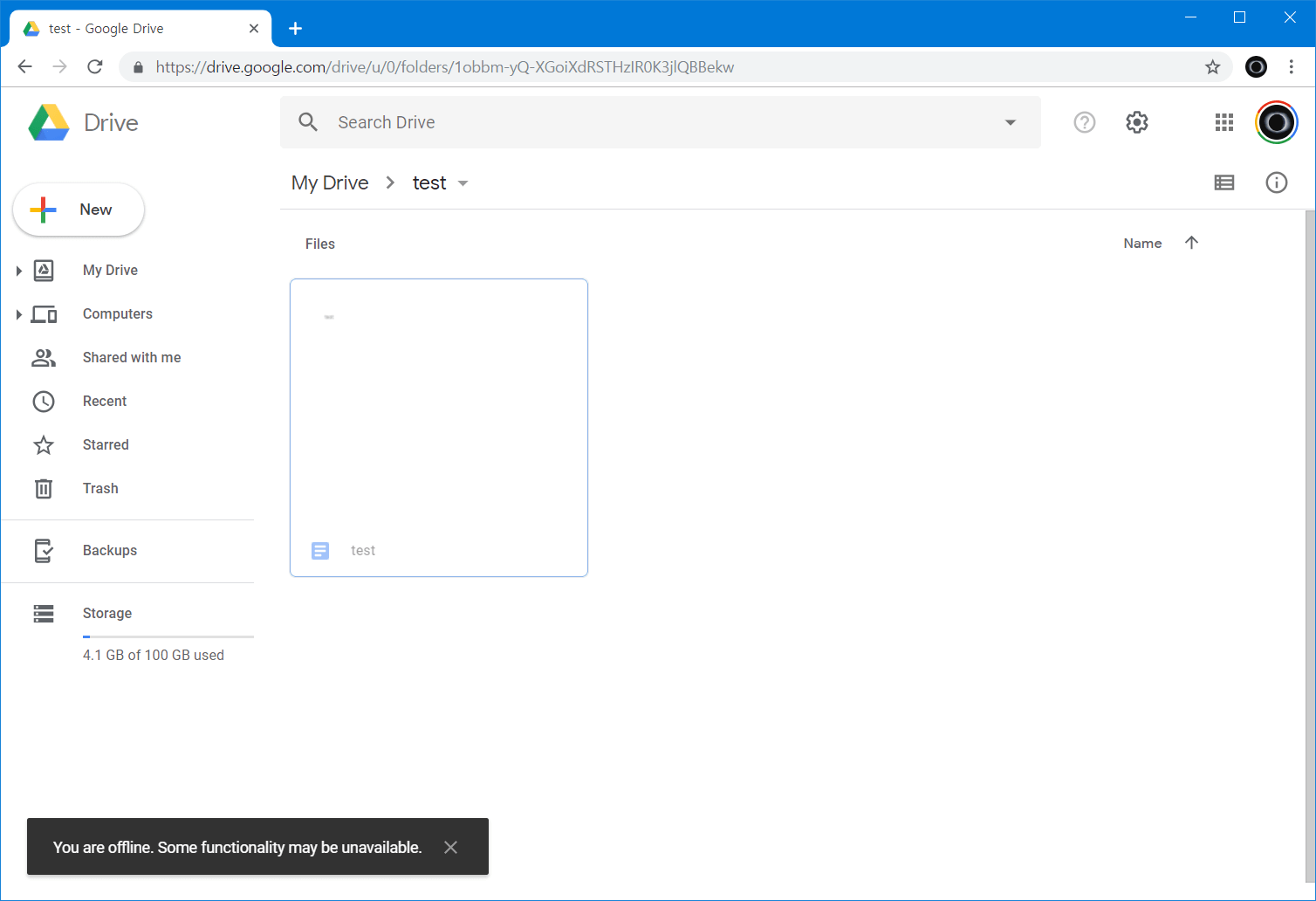Click the storage usage bar
1316x901 pixels.
(x=168, y=636)
